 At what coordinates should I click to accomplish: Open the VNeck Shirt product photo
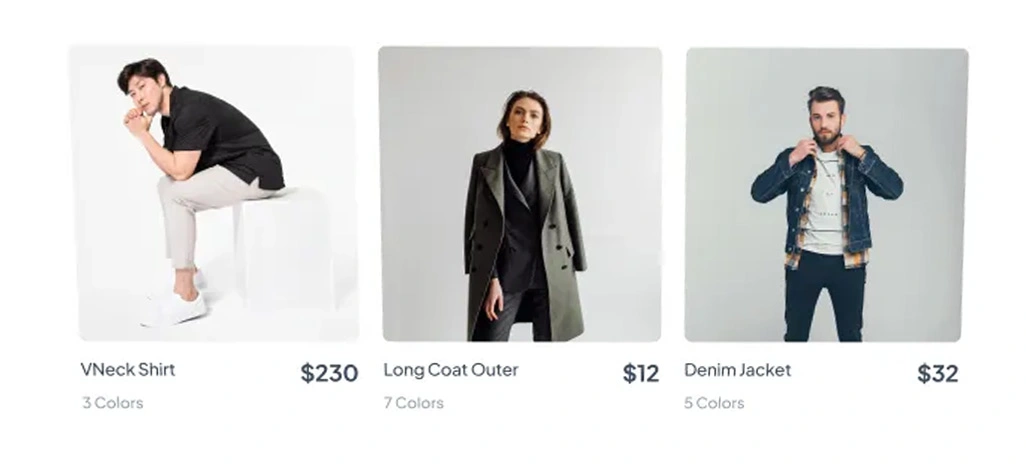213,193
